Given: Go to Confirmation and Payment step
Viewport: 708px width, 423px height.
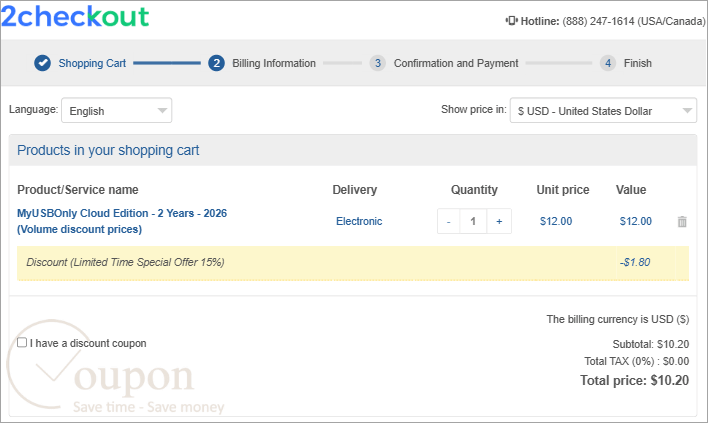Looking at the screenshot, I should coord(456,63).
